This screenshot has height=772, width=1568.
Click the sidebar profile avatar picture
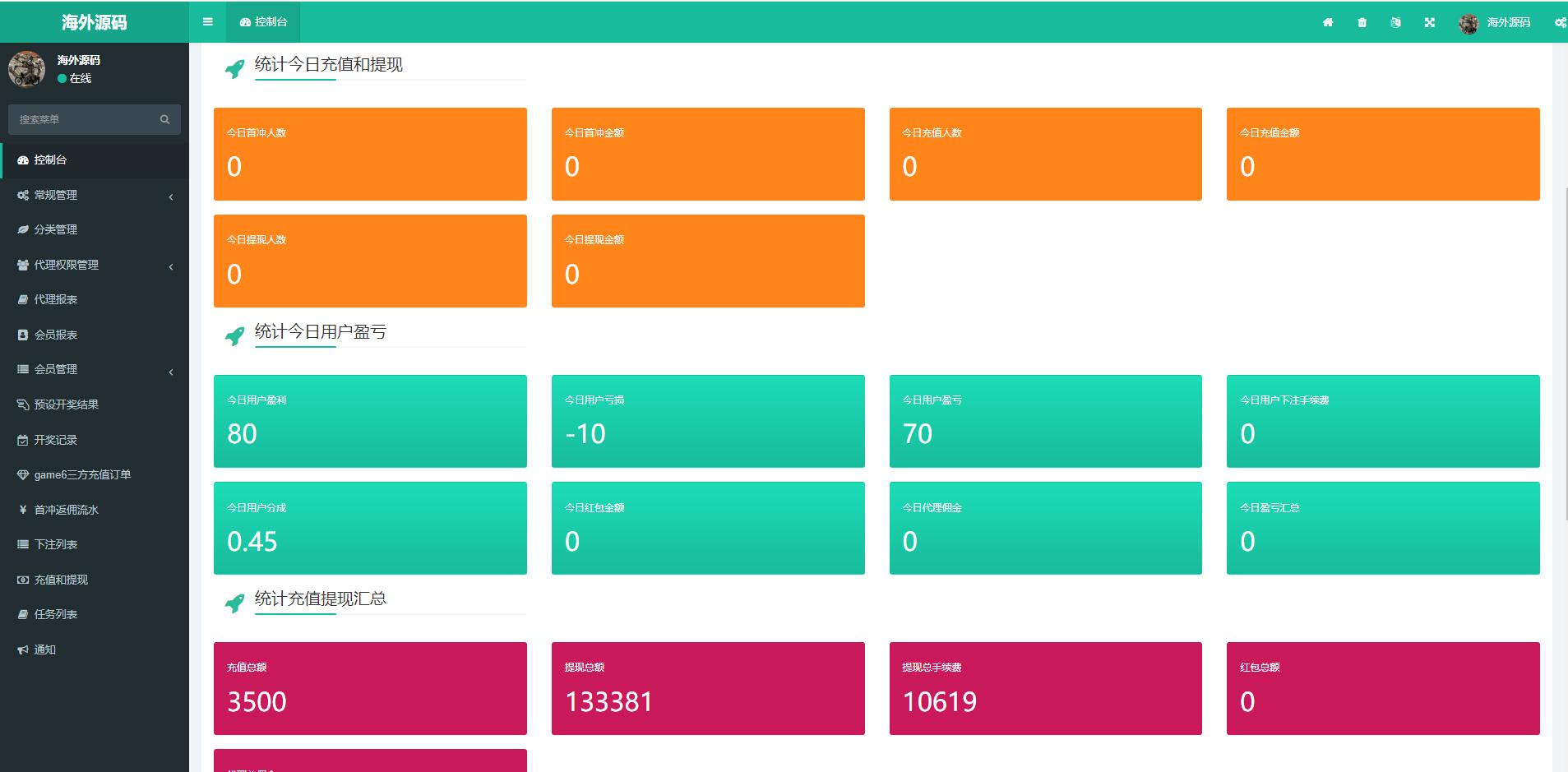[x=26, y=68]
